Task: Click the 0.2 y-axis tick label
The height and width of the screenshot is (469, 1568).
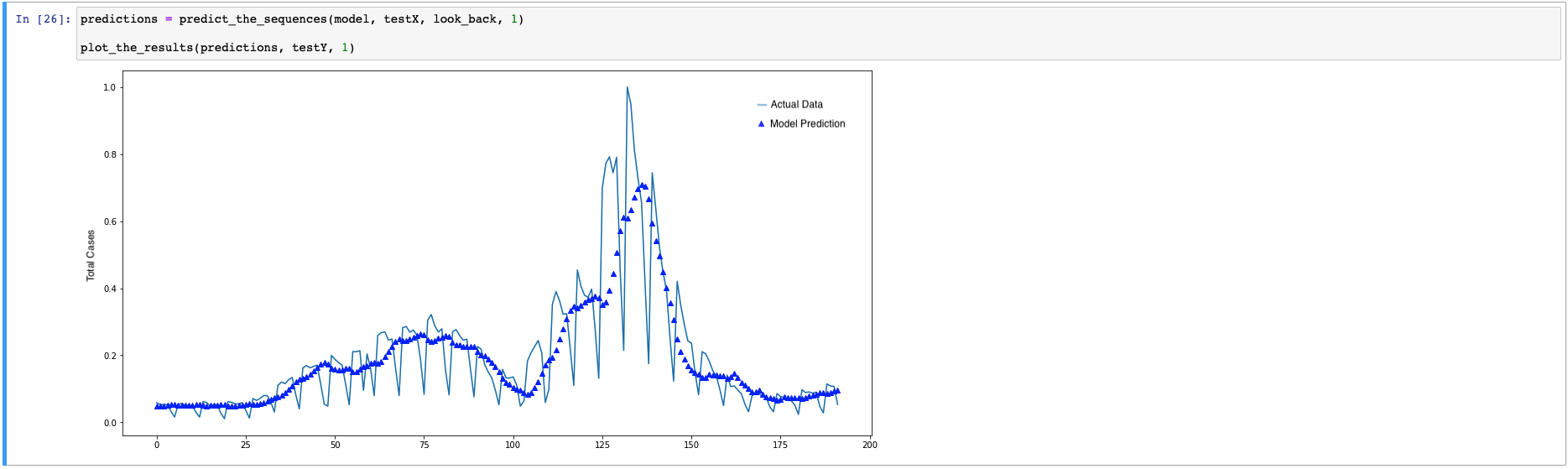Action: [x=109, y=356]
